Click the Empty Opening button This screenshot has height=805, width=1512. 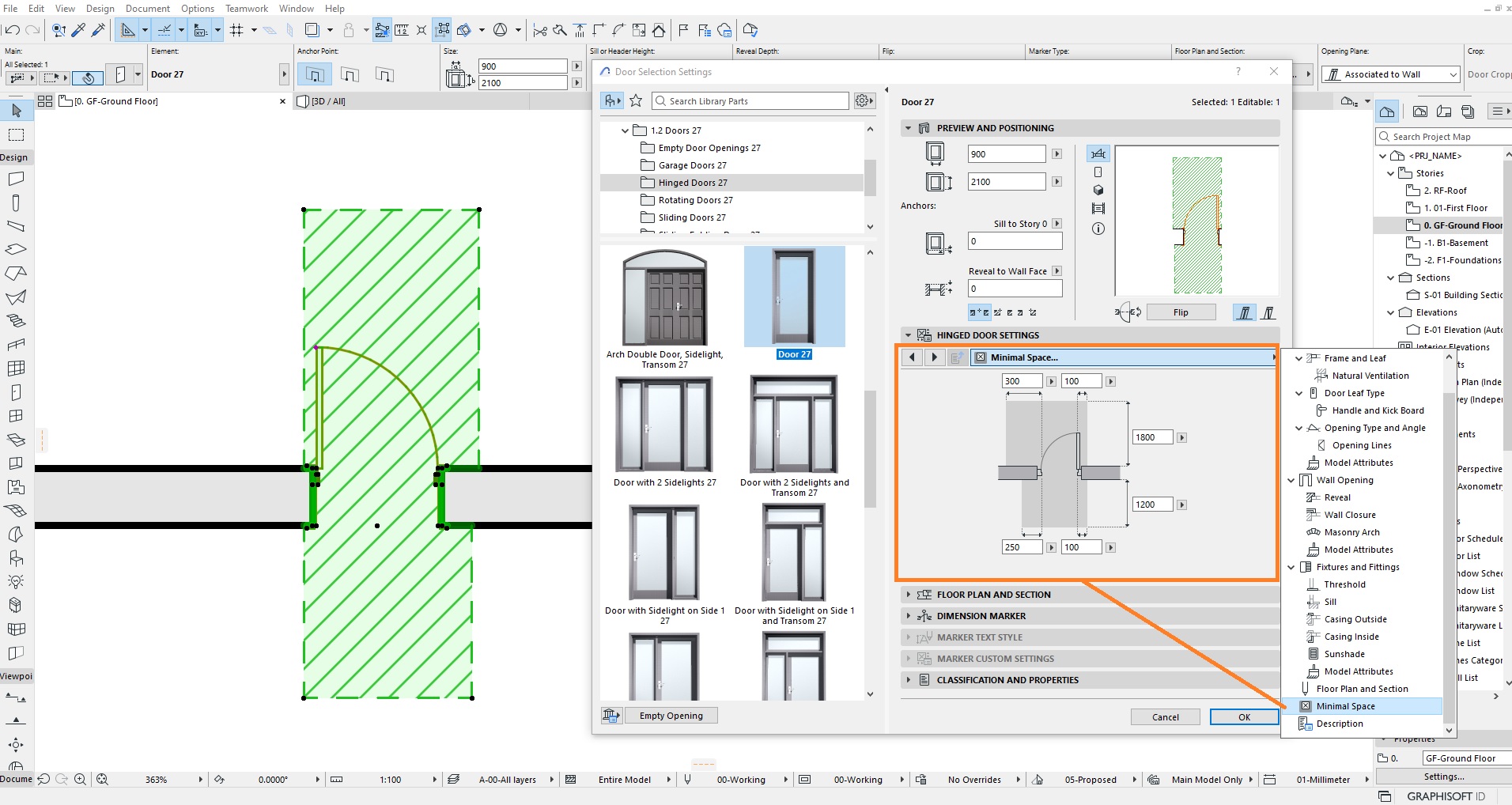[671, 716]
